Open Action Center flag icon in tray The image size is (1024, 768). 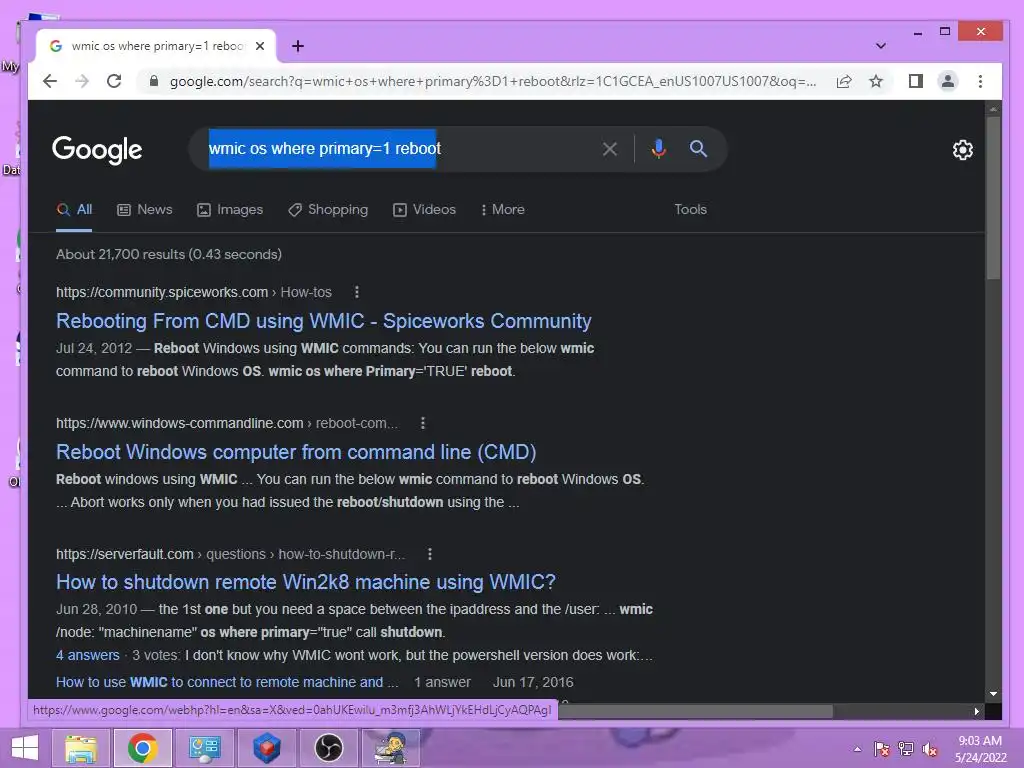point(881,749)
